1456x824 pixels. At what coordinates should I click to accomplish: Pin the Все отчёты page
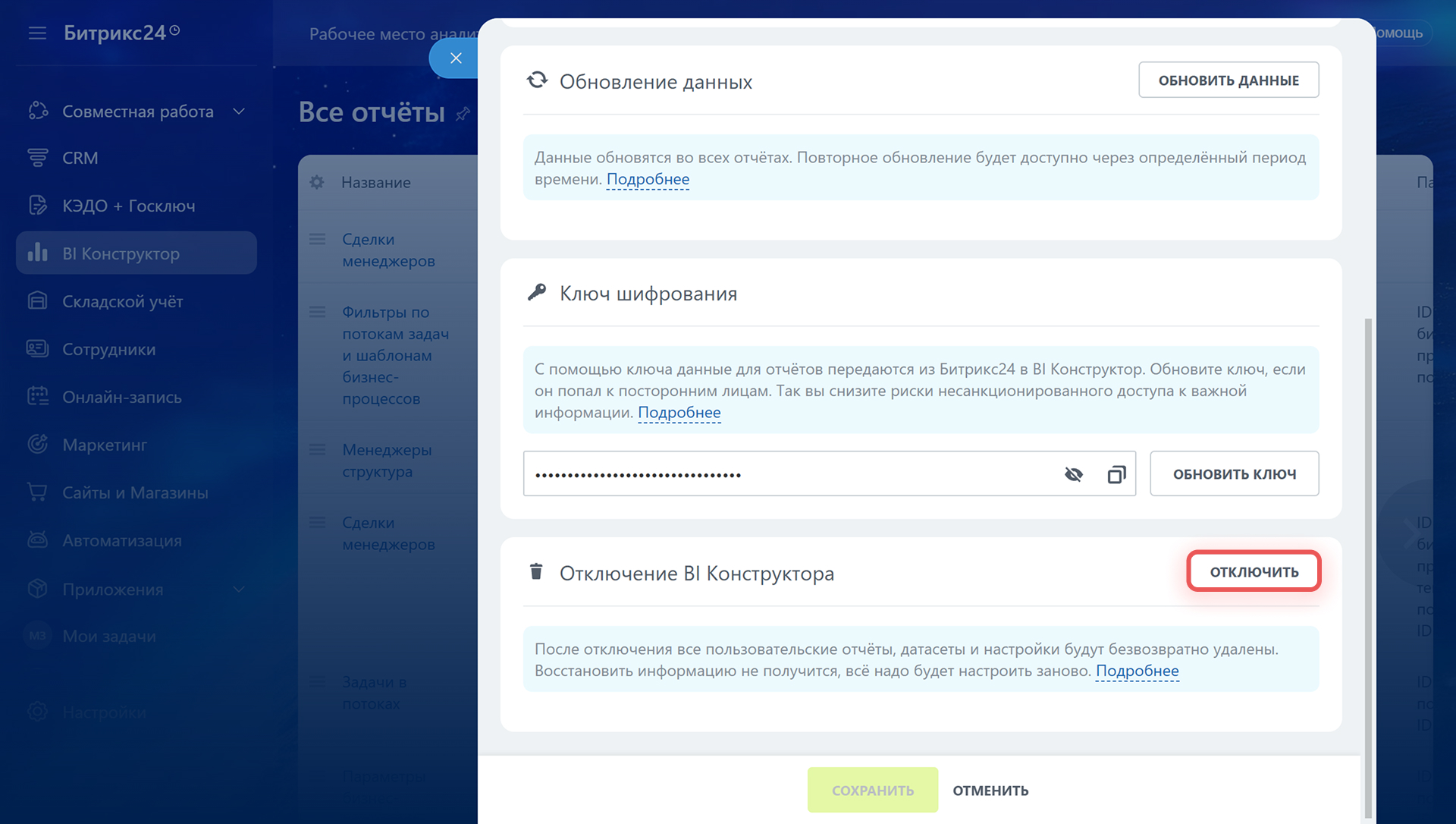463,114
